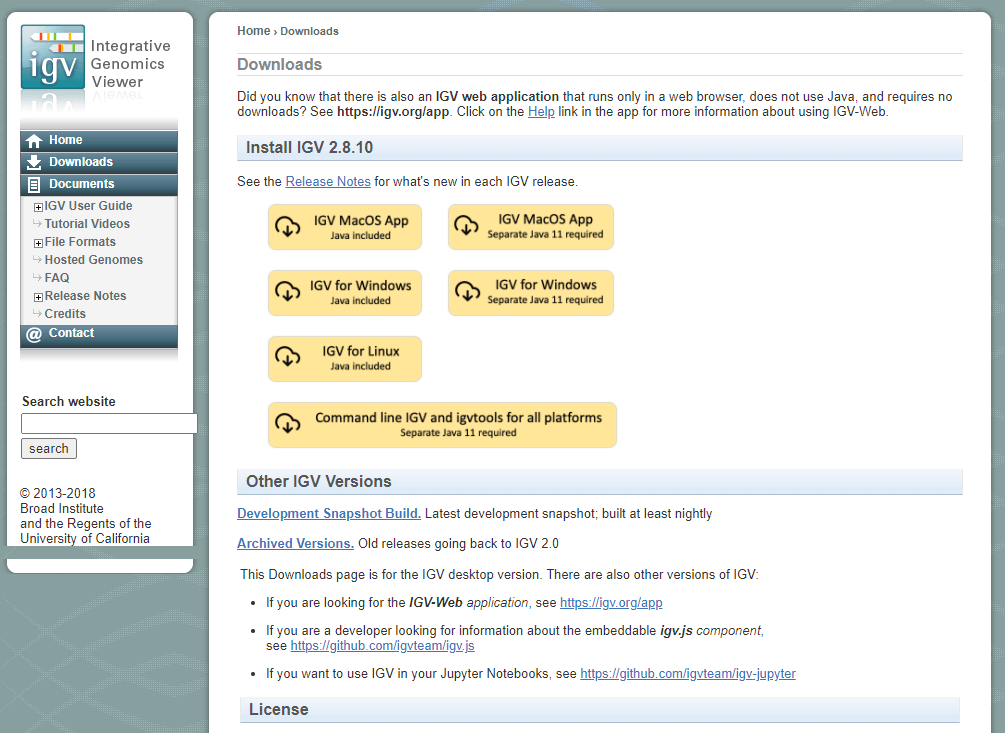
Task: Open FAQ sidebar entry
Action: 57,277
